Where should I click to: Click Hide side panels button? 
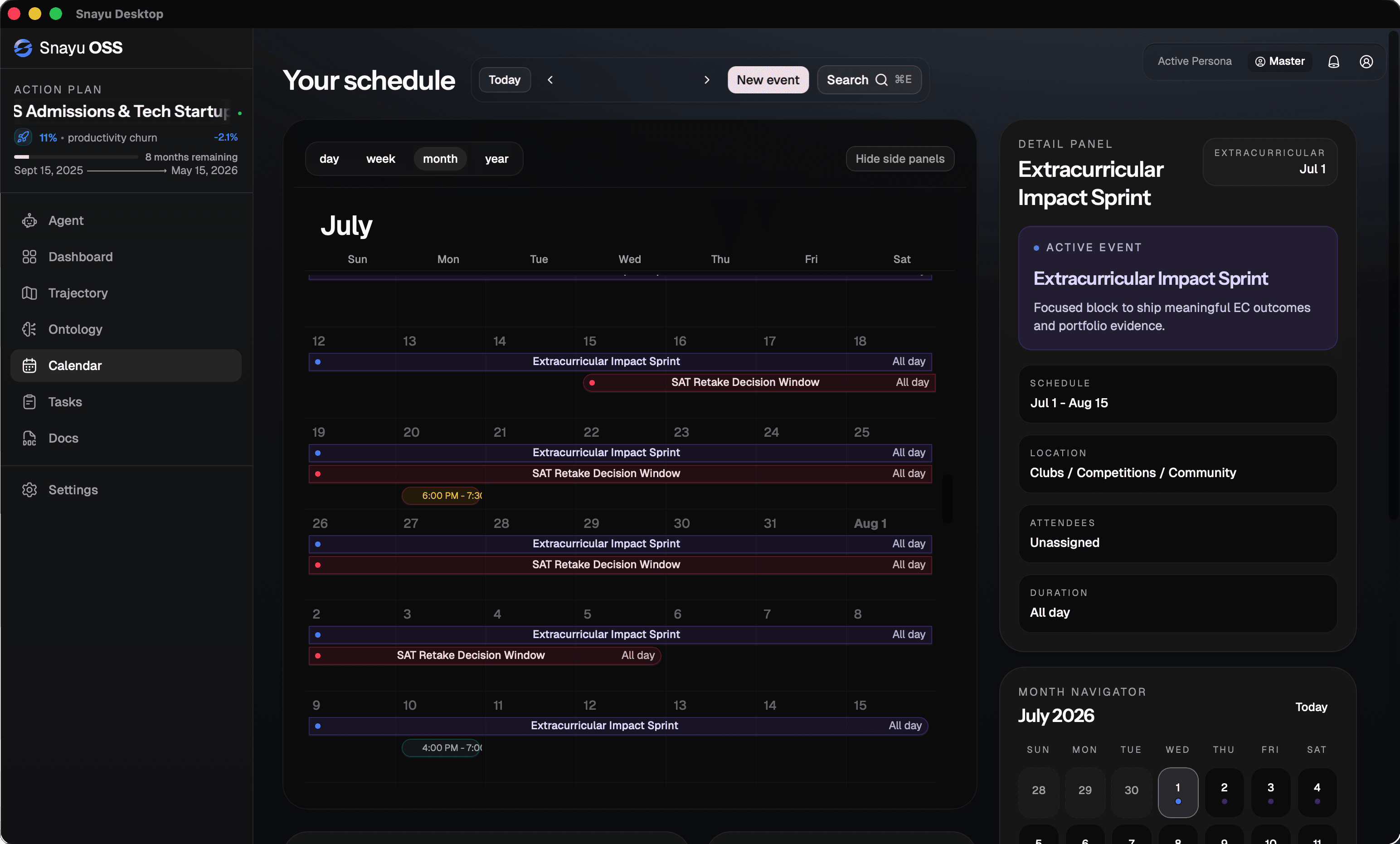[x=900, y=159]
